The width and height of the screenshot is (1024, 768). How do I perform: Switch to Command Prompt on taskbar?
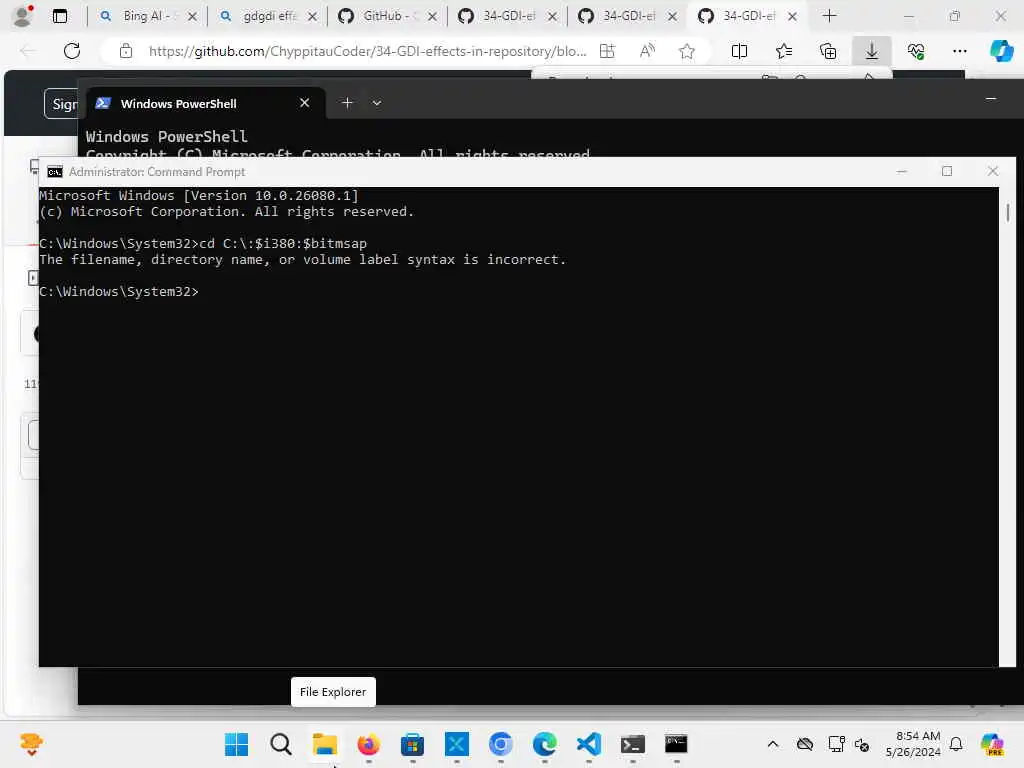tap(676, 744)
